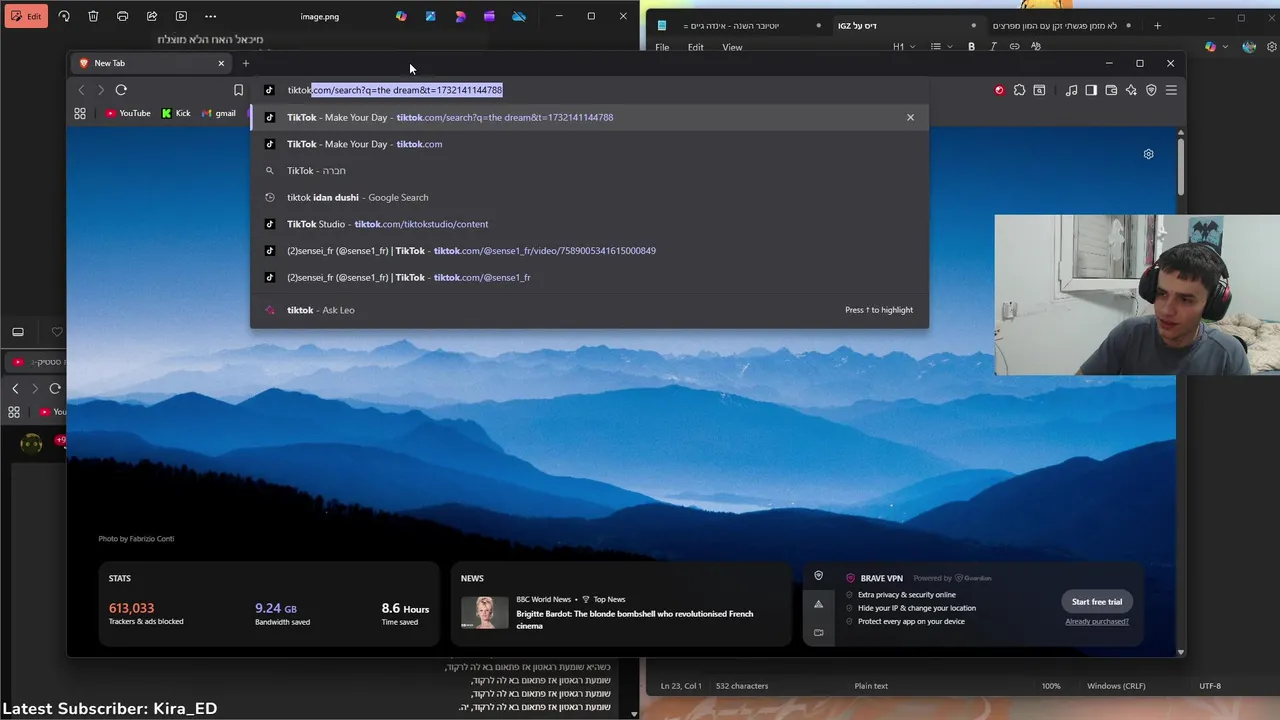This screenshot has height=720, width=1280.
Task: Click the red recording extension icon in Brave
Action: click(999, 90)
